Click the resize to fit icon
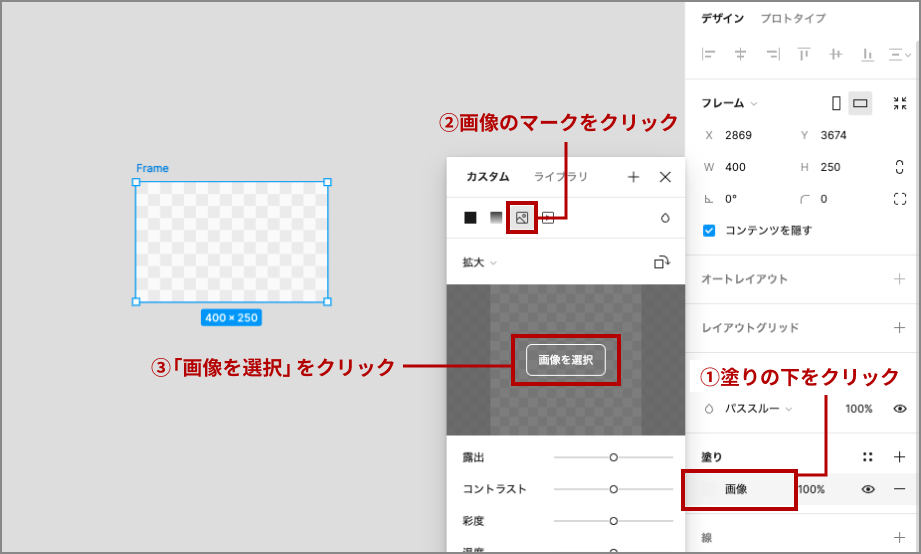The height and width of the screenshot is (554, 921). coord(899,103)
